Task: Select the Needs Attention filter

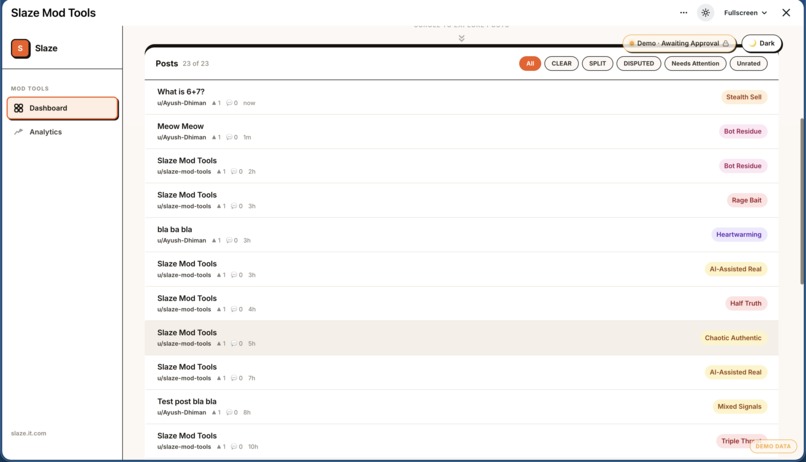Action: coord(695,64)
